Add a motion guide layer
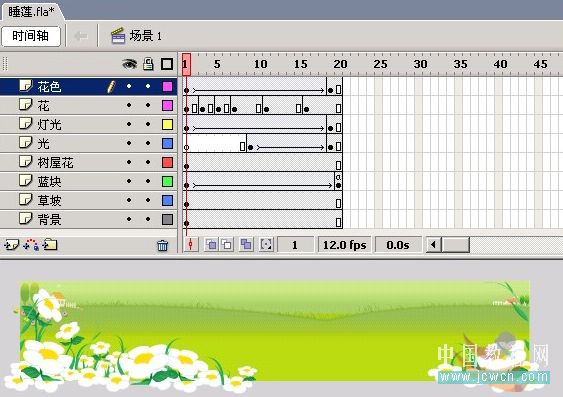Image resolution: width=563 pixels, height=397 pixels. tap(31, 245)
